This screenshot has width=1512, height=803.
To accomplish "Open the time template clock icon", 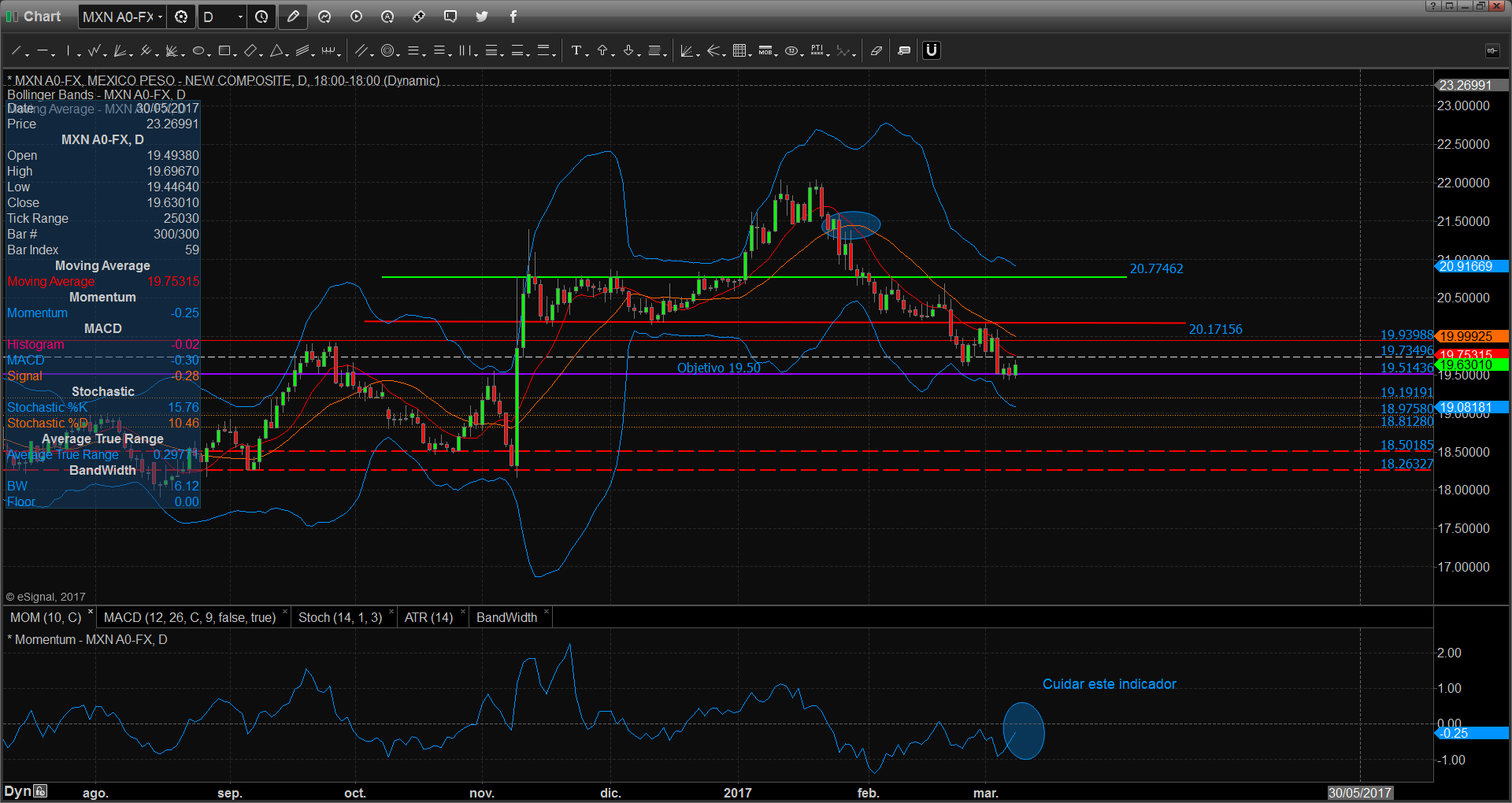I will (x=261, y=17).
